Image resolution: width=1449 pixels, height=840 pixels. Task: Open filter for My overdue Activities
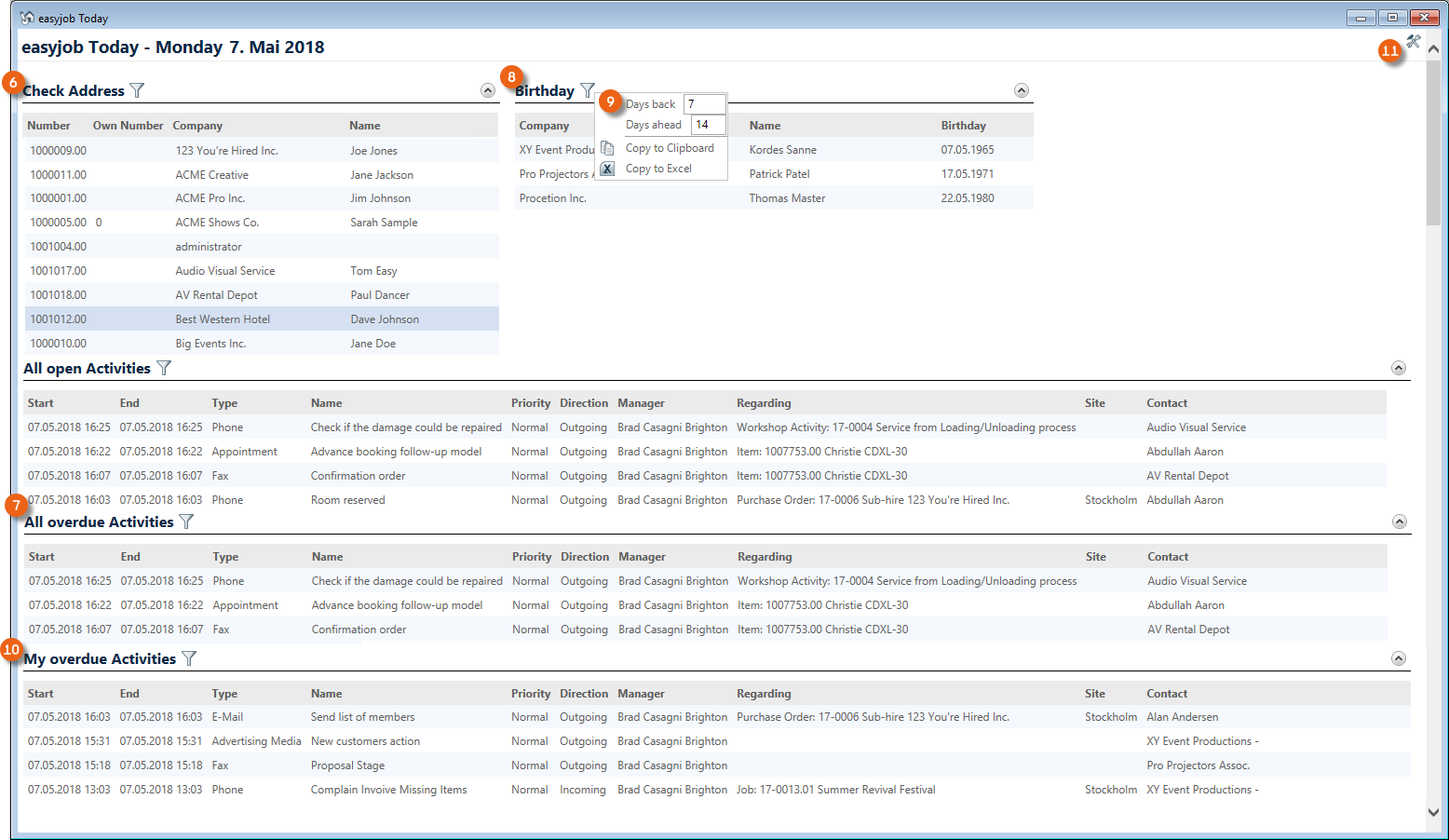pos(189,658)
